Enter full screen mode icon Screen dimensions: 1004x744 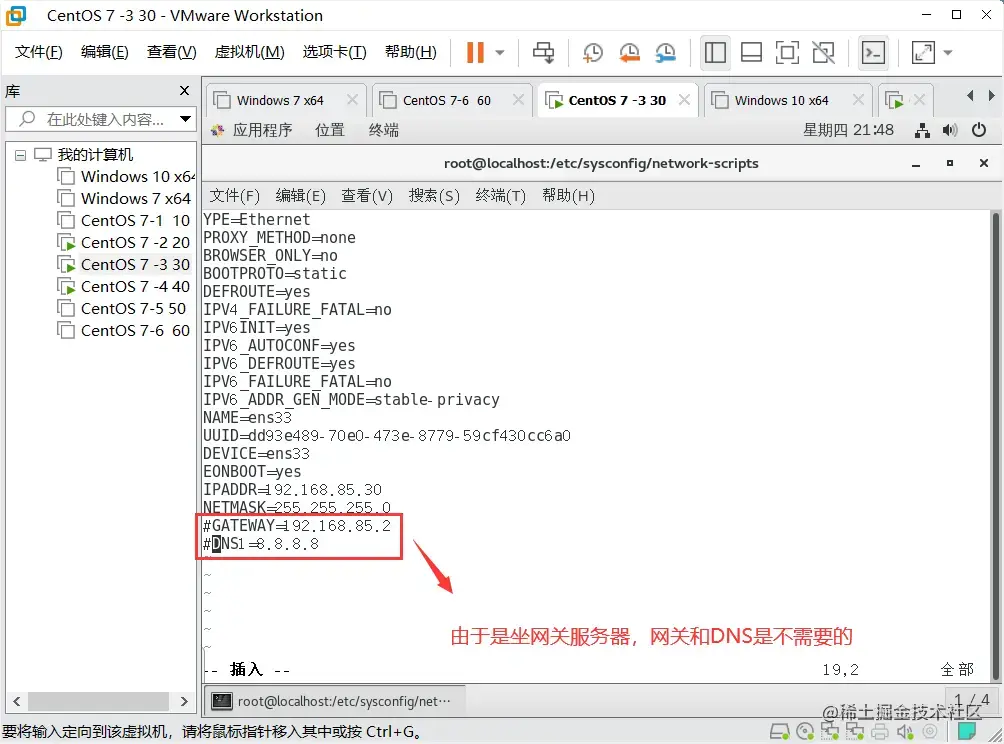coord(787,53)
